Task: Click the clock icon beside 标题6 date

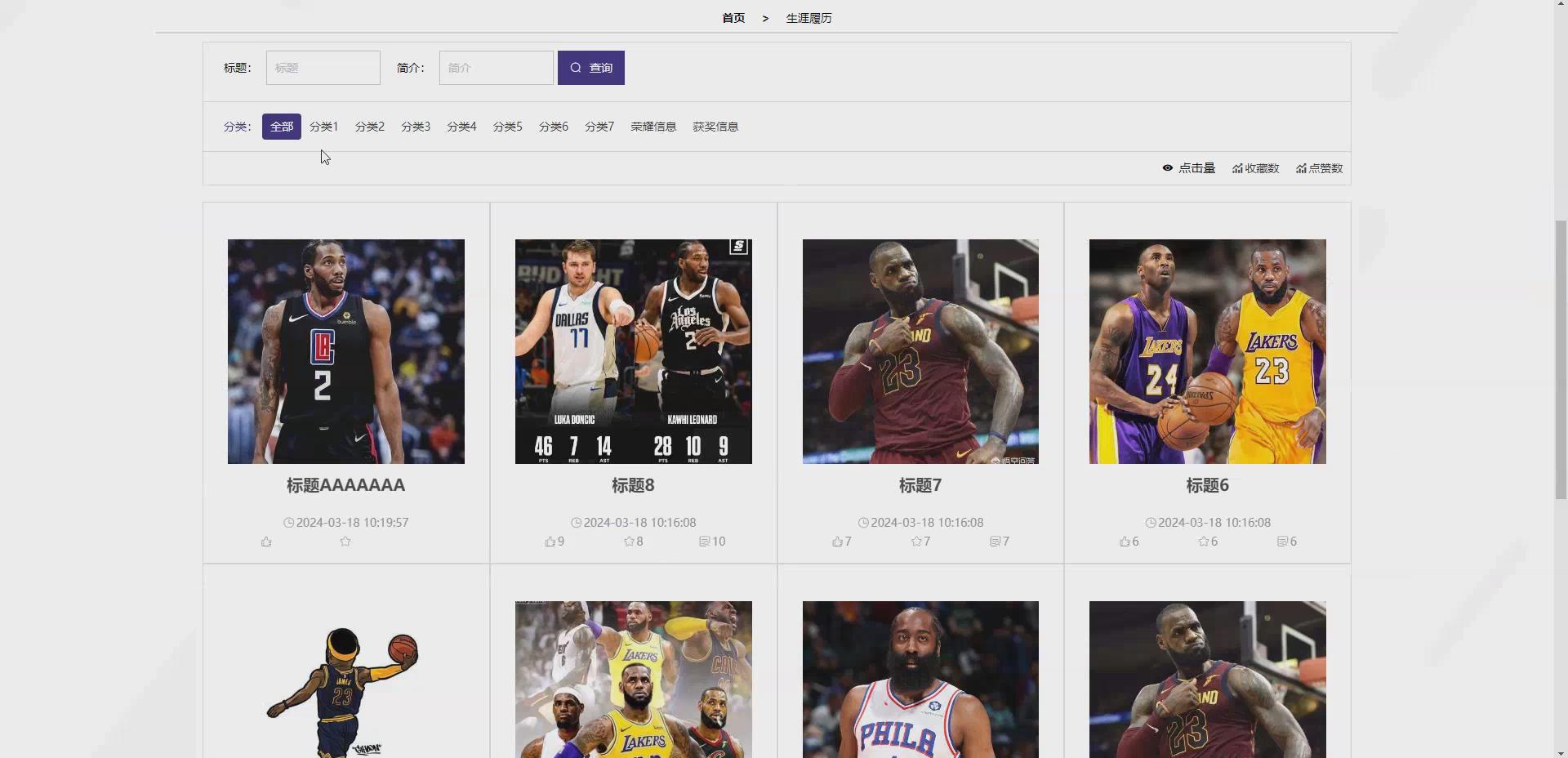Action: 1151,523
